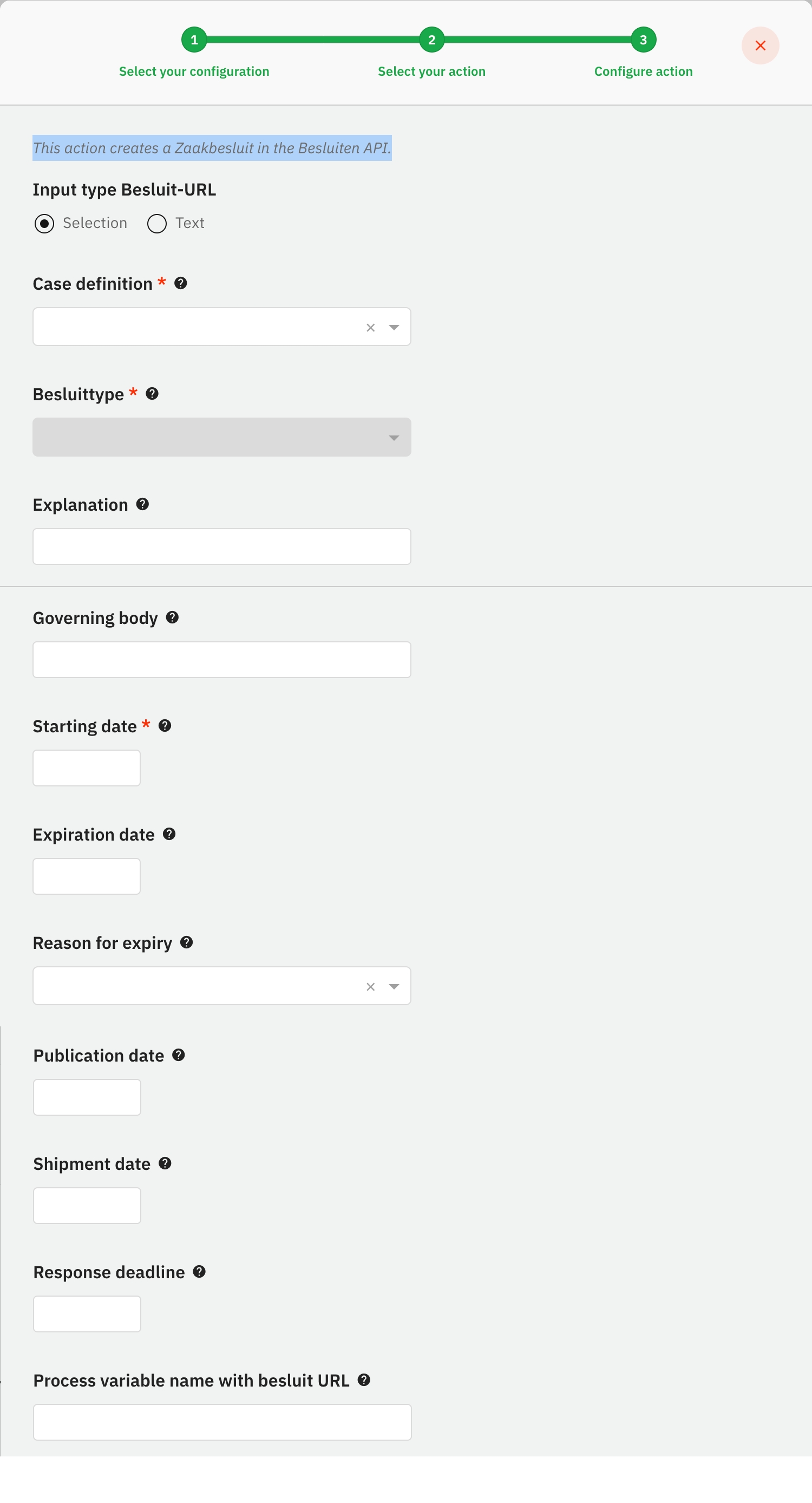This screenshot has height=1503, width=812.
Task: Select the Selection radio option
Action: pyautogui.click(x=44, y=224)
